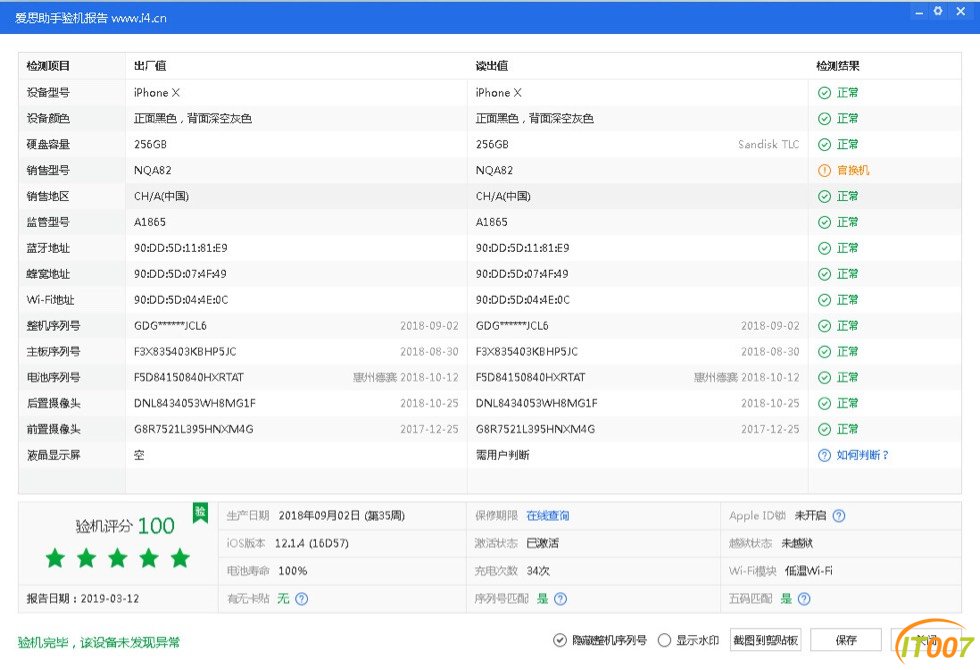
Task: Click 越狱状态 value 未越狱
Action: [x=797, y=544]
